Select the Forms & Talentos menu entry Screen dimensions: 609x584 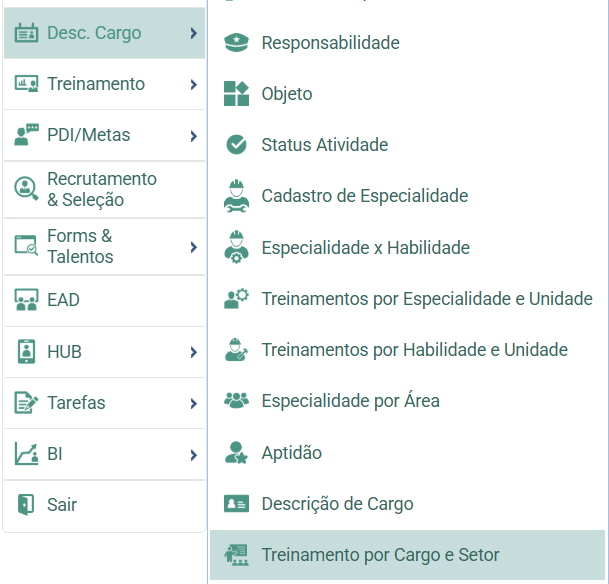point(104,247)
